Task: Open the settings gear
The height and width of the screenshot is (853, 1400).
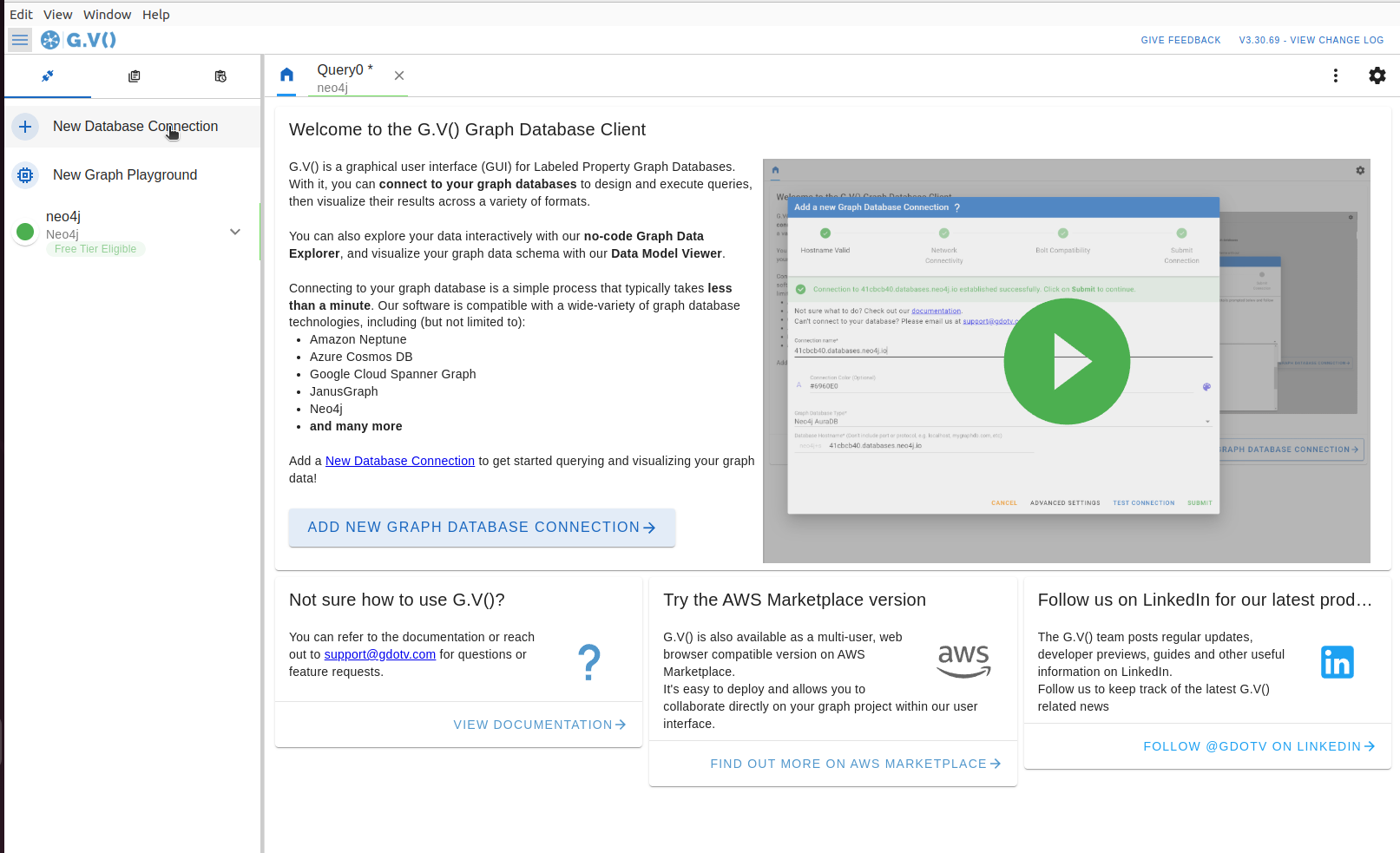Action: point(1377,75)
